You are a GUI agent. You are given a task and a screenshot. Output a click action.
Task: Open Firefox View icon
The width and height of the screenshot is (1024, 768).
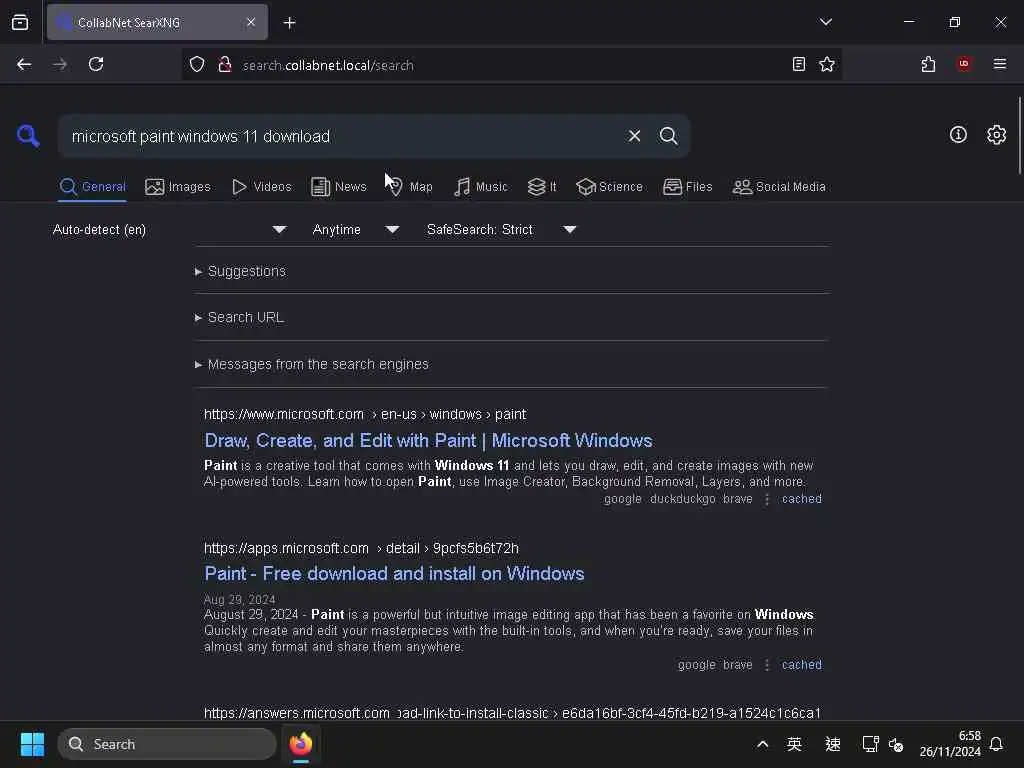pyautogui.click(x=20, y=22)
